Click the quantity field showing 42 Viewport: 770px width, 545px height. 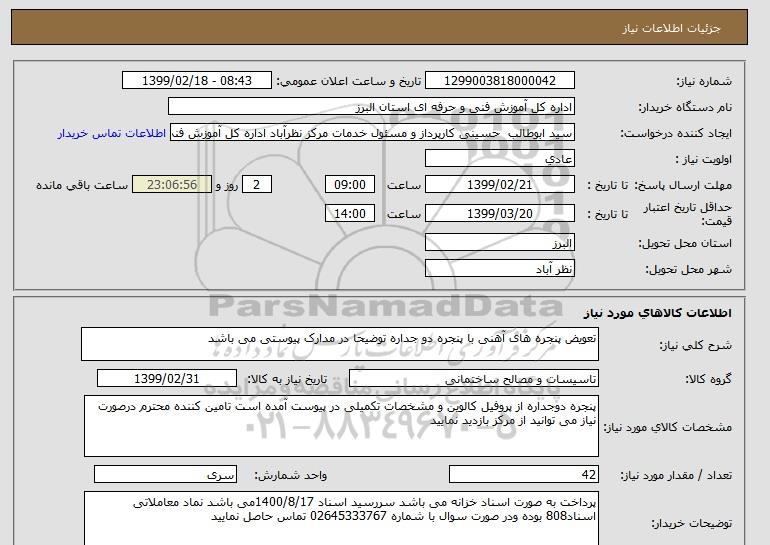523,475
